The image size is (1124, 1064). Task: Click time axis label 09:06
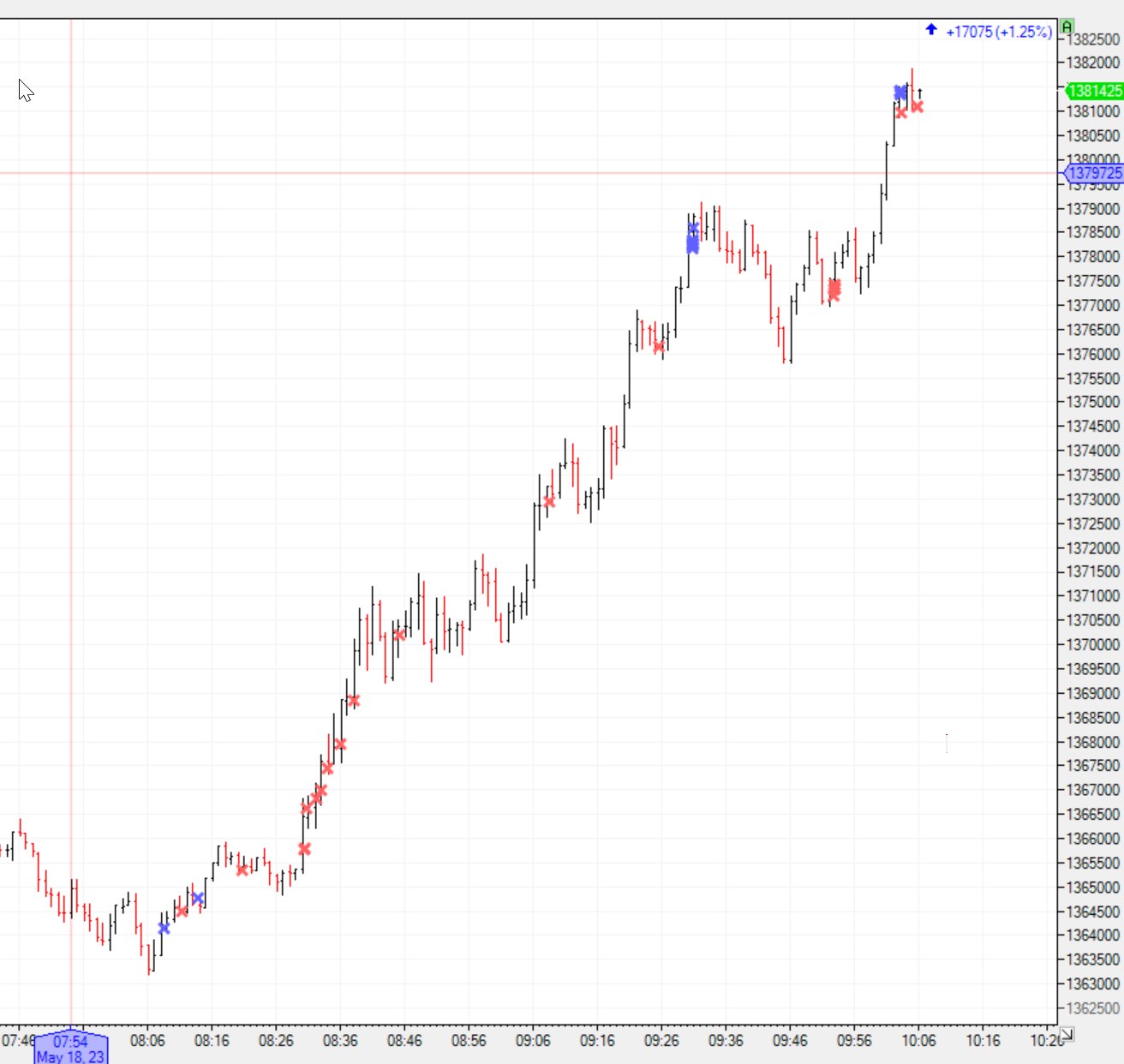(533, 1041)
